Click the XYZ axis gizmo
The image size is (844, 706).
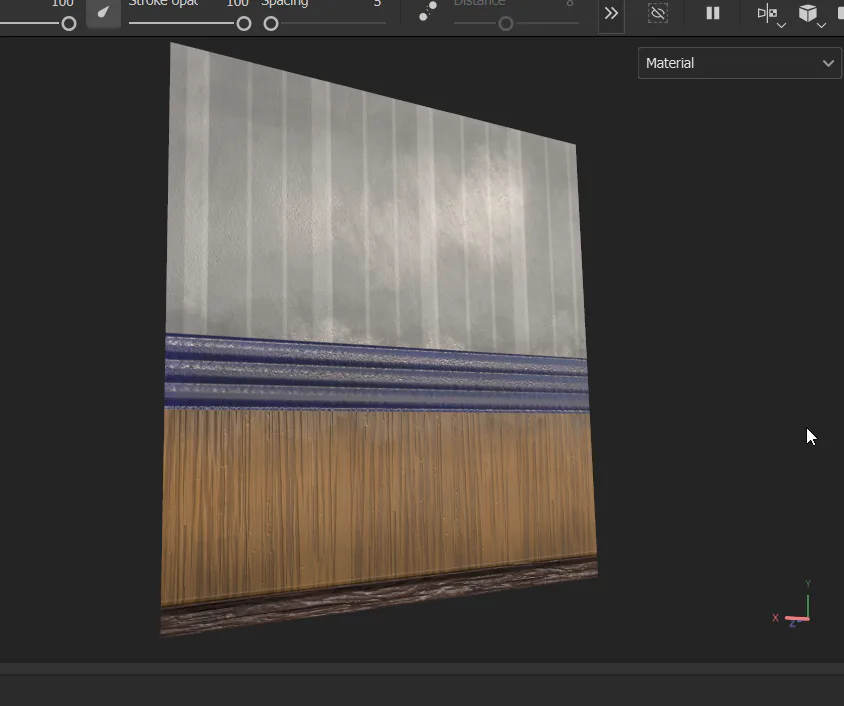(x=792, y=604)
